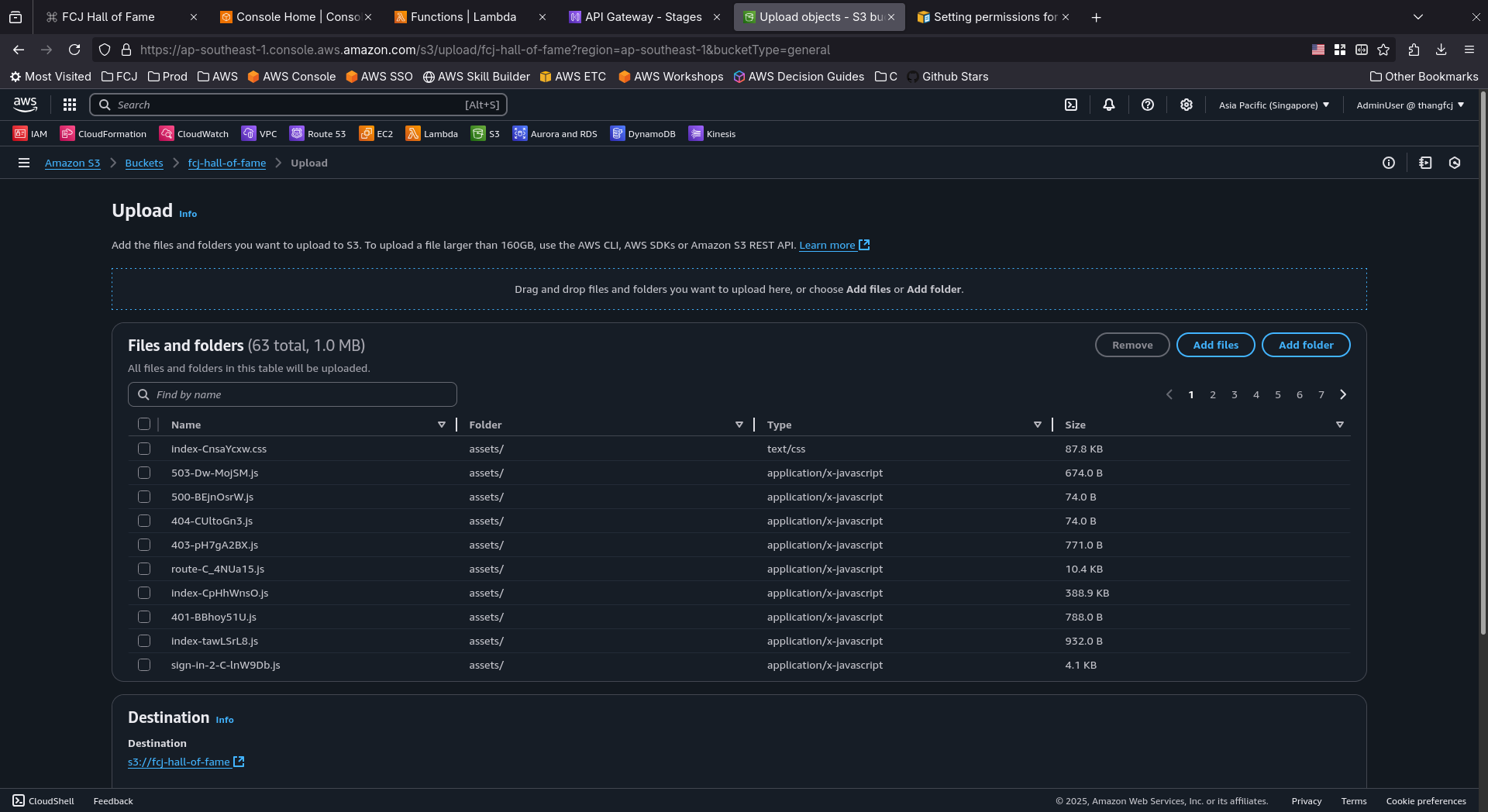Sort by the Size column arrow
Screen dimensions: 1488x812
click(x=1340, y=425)
